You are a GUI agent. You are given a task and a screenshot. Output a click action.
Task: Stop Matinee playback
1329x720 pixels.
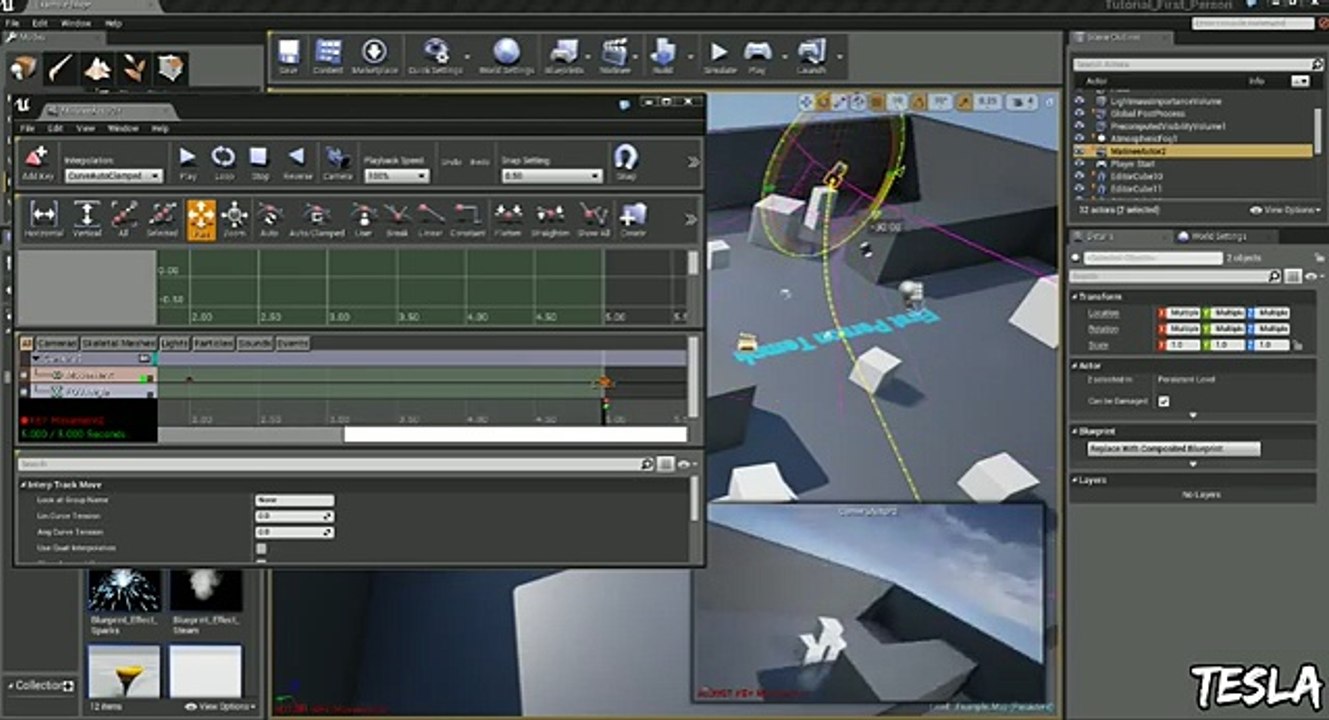[x=259, y=162]
